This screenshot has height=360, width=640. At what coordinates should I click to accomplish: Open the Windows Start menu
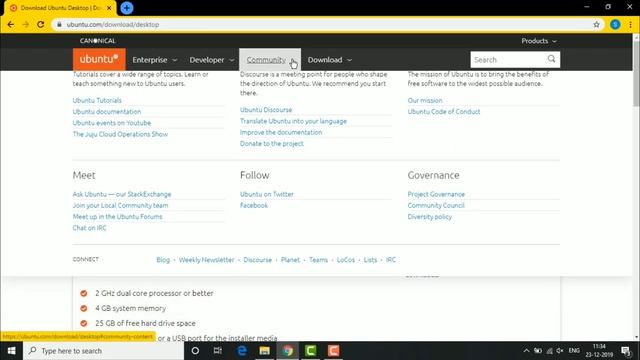[11, 351]
